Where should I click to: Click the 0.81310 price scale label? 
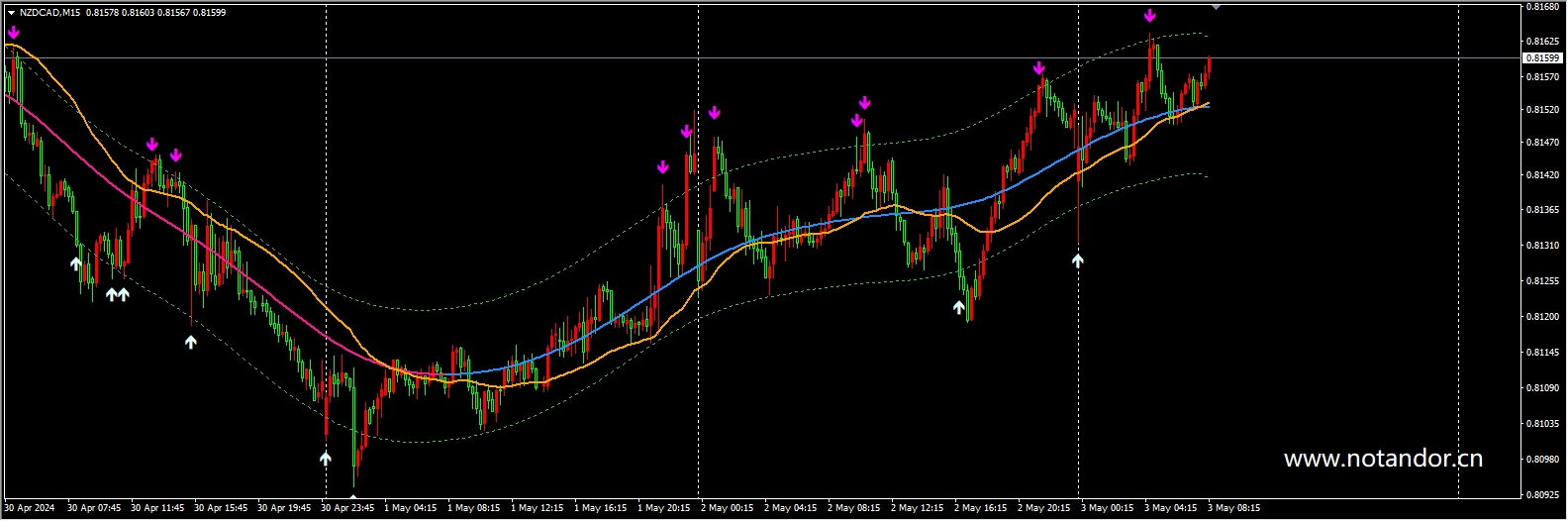1543,246
